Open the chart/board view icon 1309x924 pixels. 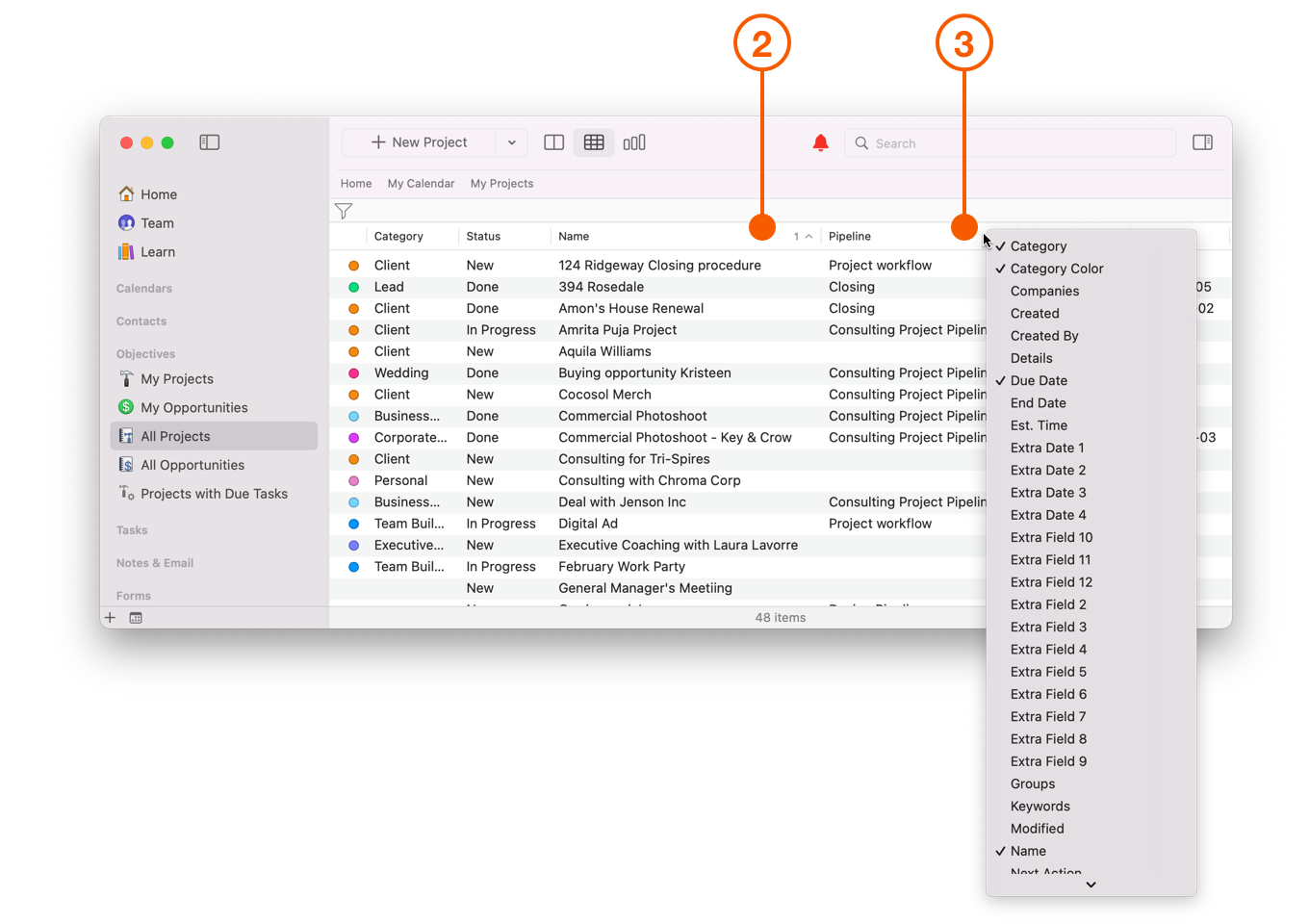pos(634,141)
